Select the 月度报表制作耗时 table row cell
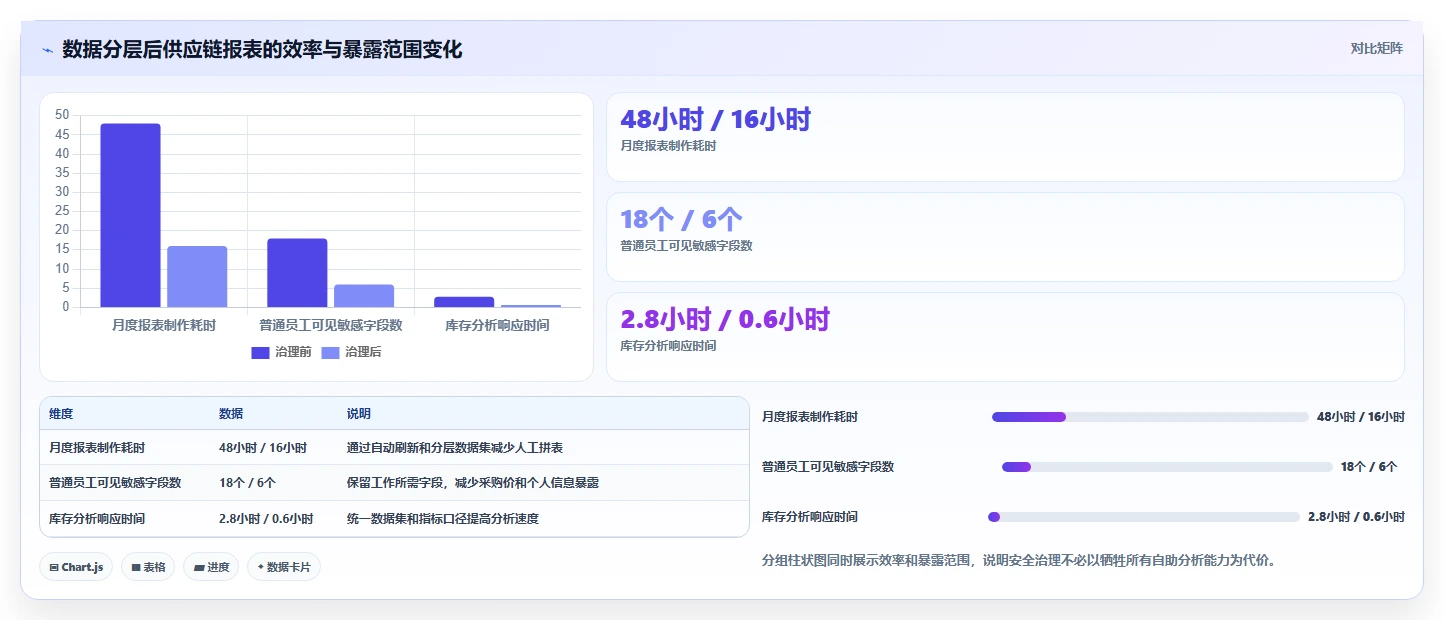 click(x=97, y=448)
